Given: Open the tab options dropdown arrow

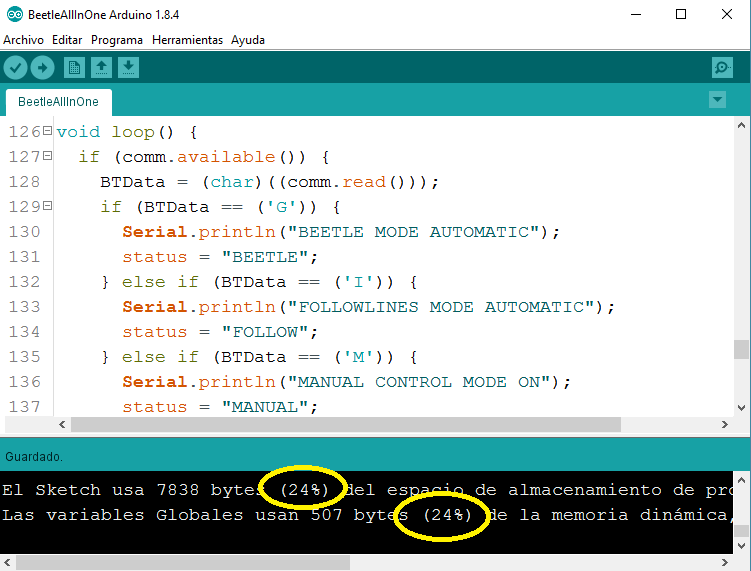Looking at the screenshot, I should (717, 100).
